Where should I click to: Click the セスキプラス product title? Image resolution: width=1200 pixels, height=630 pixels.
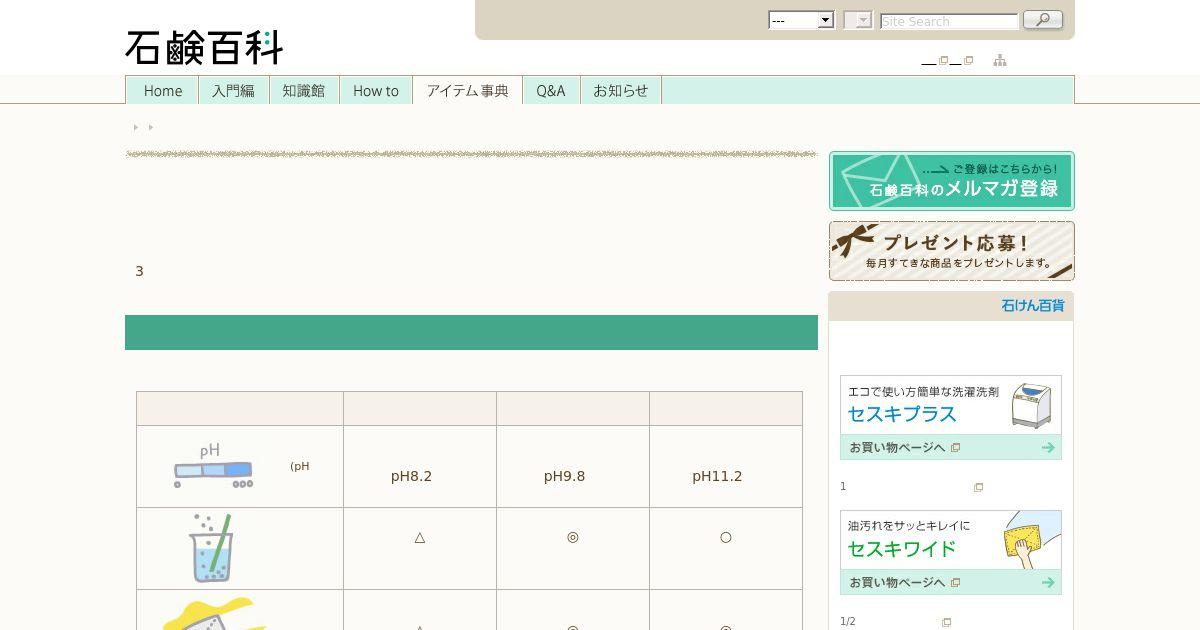coord(902,414)
